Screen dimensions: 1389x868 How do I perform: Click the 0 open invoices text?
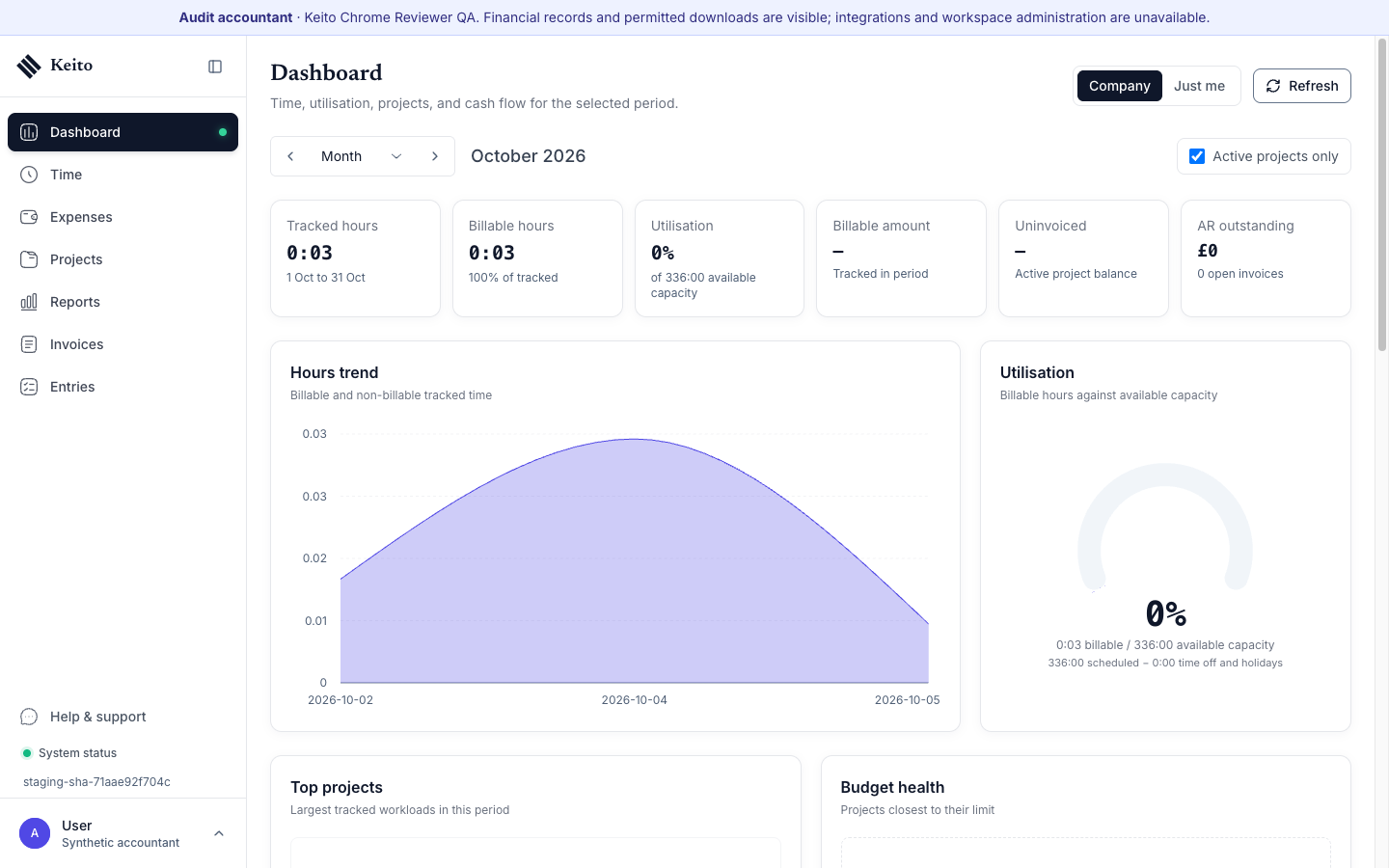point(1240,274)
